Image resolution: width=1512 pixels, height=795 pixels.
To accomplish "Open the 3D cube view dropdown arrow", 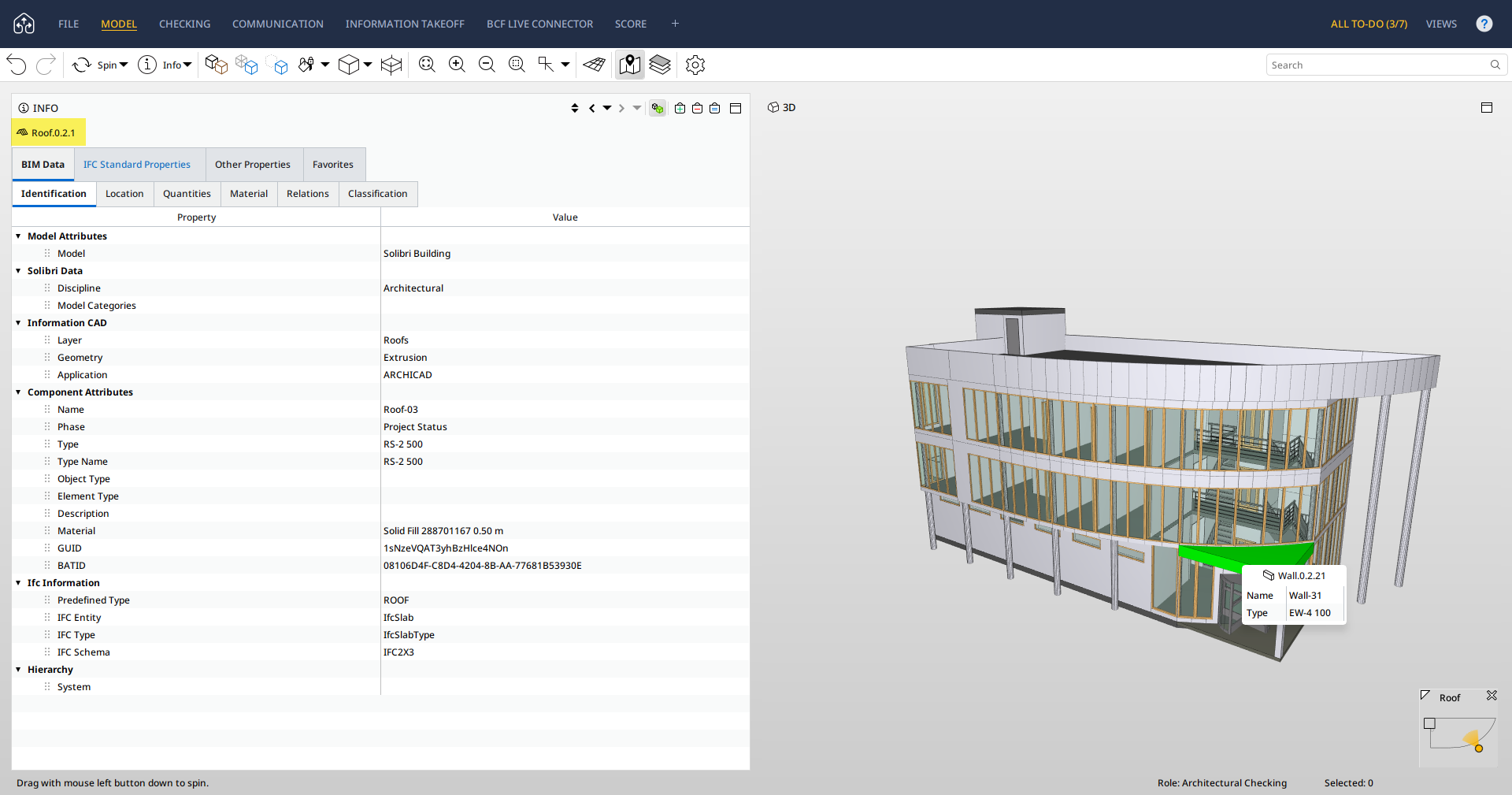I will (x=368, y=65).
